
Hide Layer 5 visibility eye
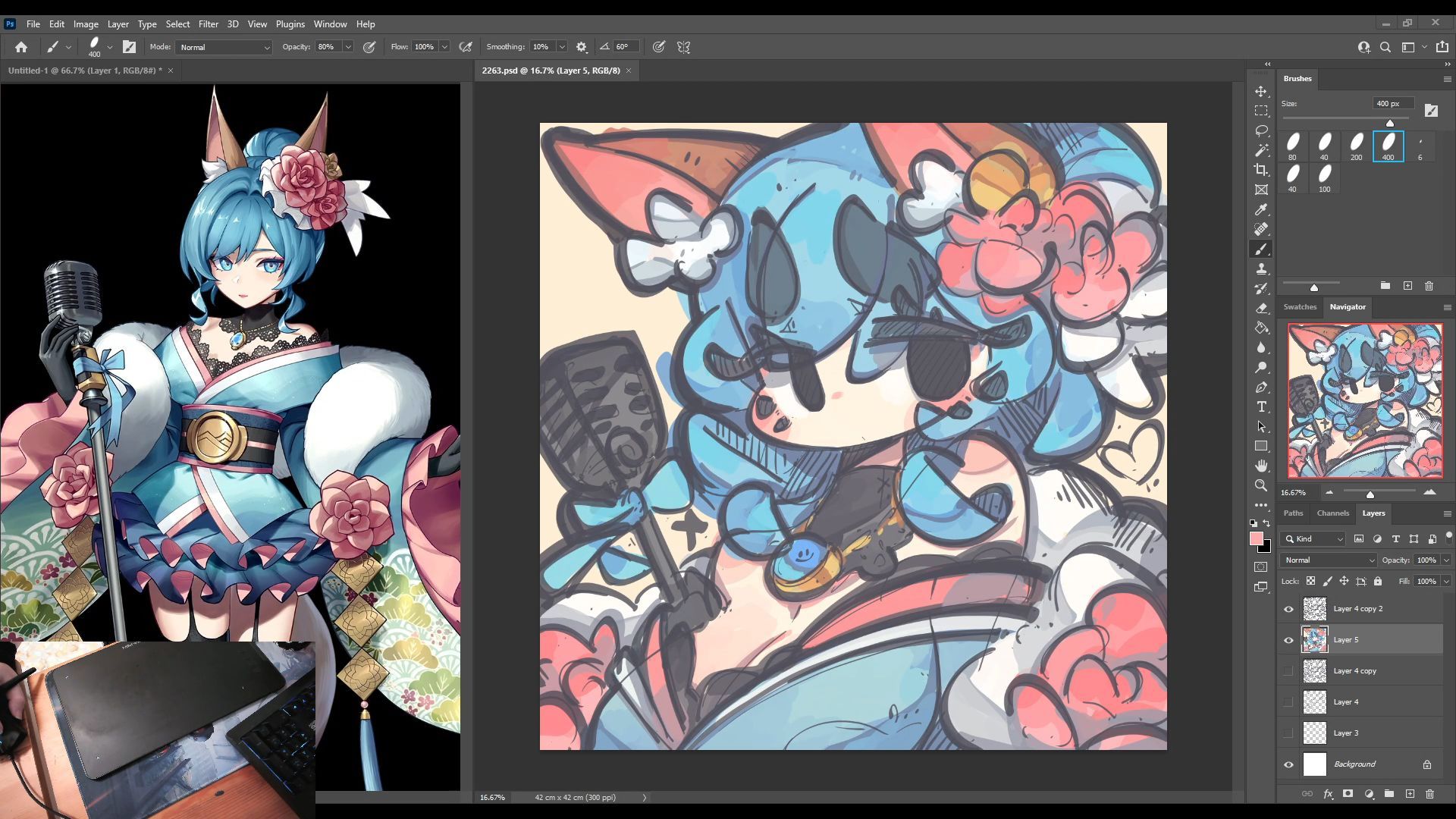click(x=1288, y=640)
